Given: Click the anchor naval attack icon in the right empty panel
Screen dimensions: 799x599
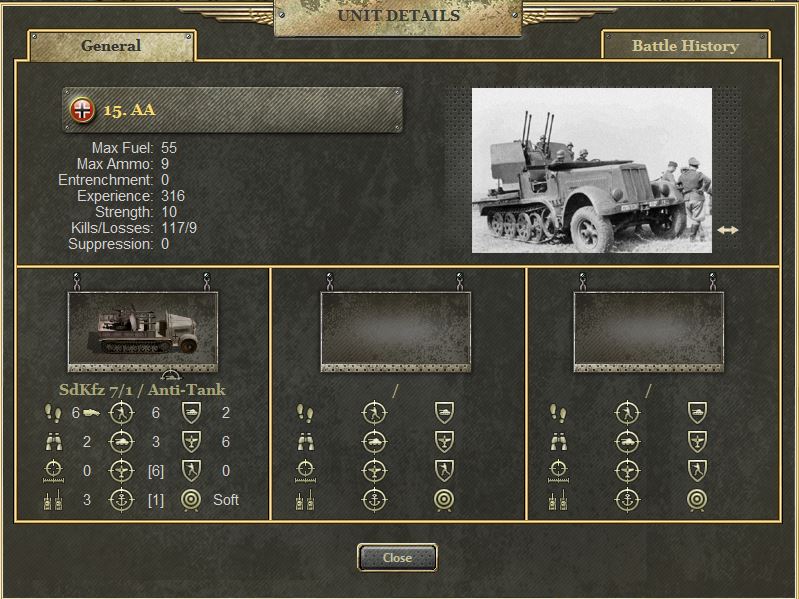Looking at the screenshot, I should (627, 500).
